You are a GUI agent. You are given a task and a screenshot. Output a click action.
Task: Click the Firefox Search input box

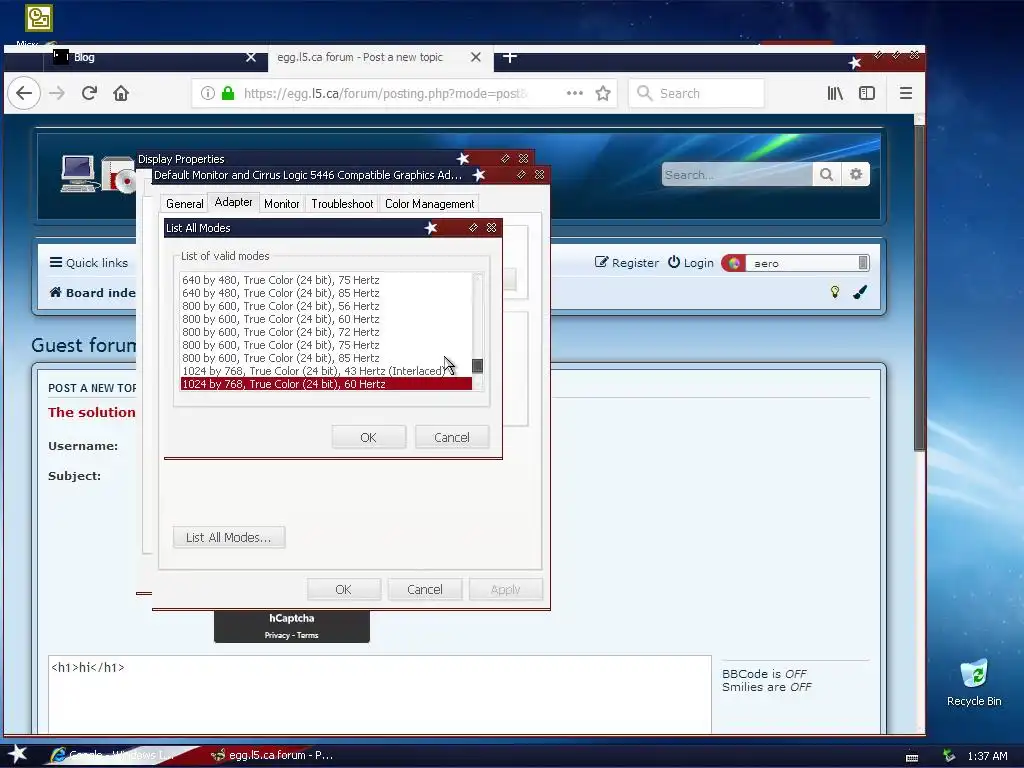696,93
